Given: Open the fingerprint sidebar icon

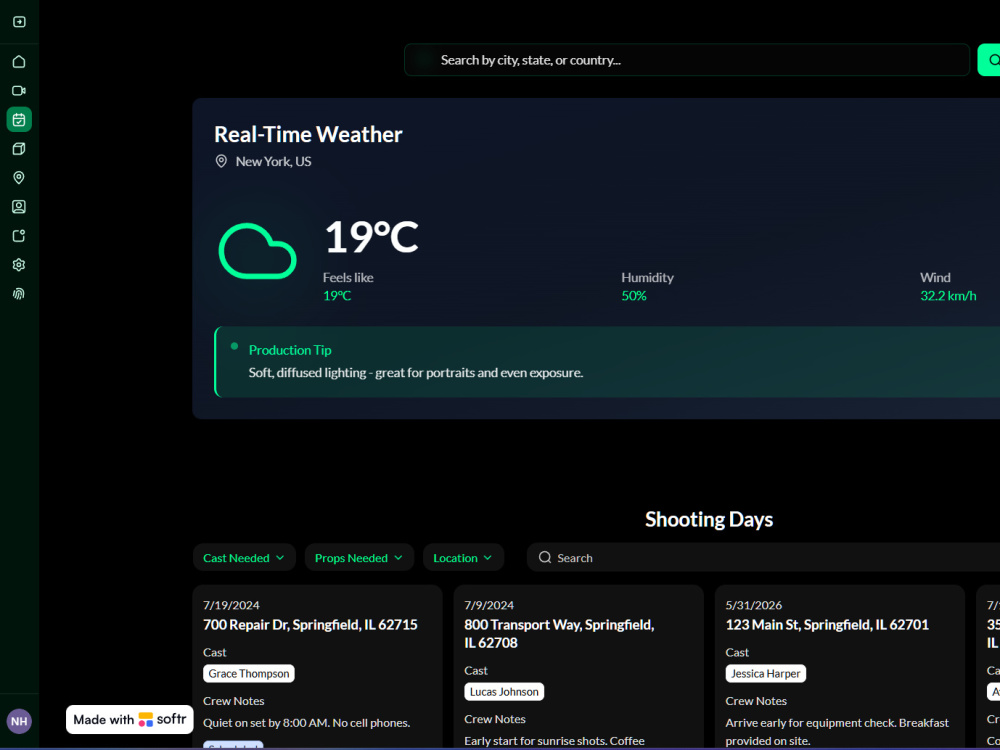Looking at the screenshot, I should click(19, 294).
